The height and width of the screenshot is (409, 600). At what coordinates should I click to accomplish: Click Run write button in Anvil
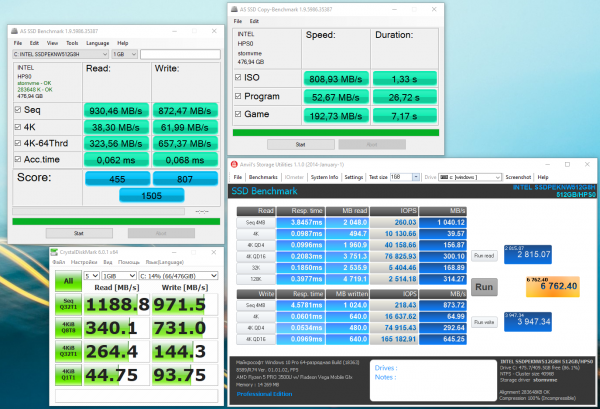[x=484, y=322]
